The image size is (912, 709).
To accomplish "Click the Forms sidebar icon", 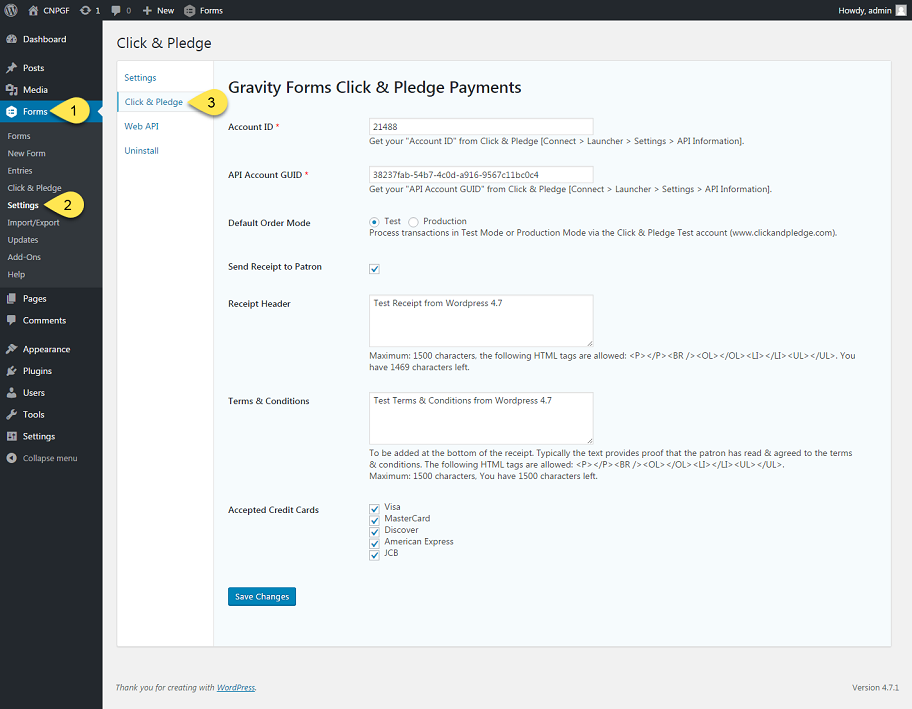I will (12, 112).
